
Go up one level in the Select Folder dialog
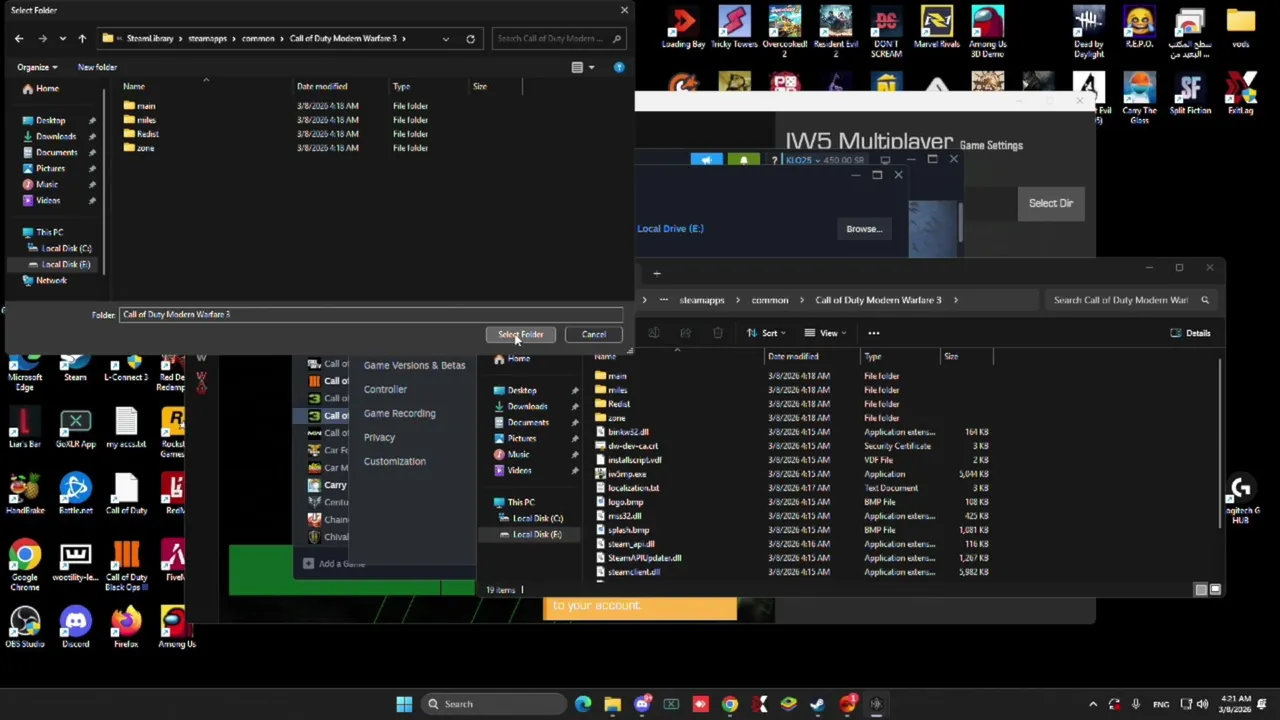point(82,38)
